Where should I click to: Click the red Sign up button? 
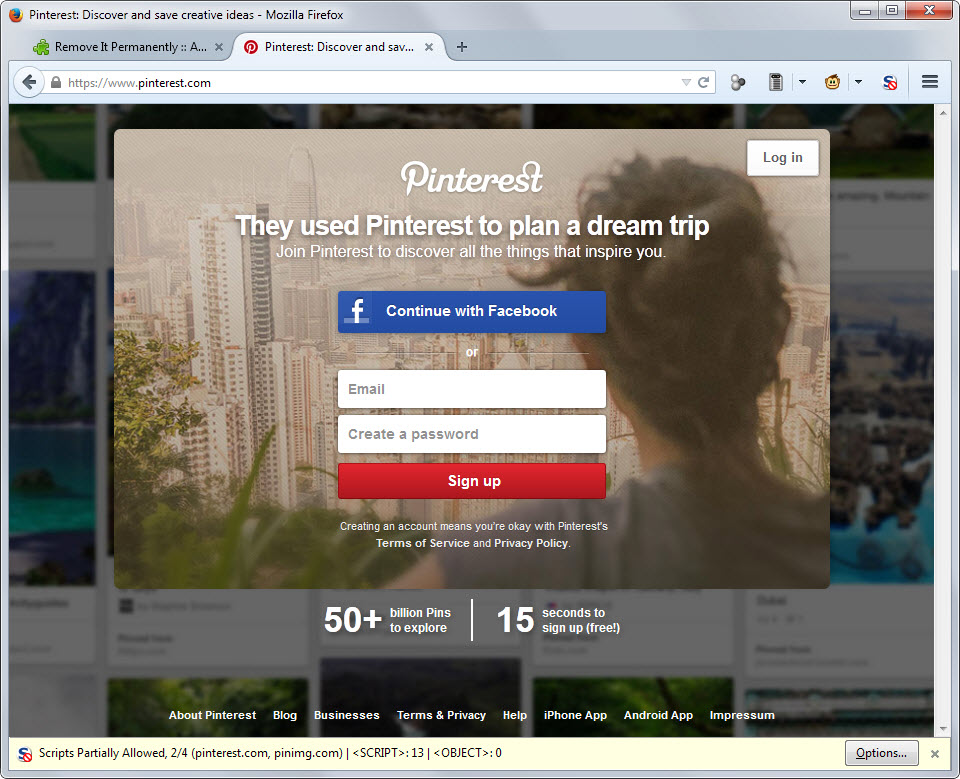(x=471, y=481)
